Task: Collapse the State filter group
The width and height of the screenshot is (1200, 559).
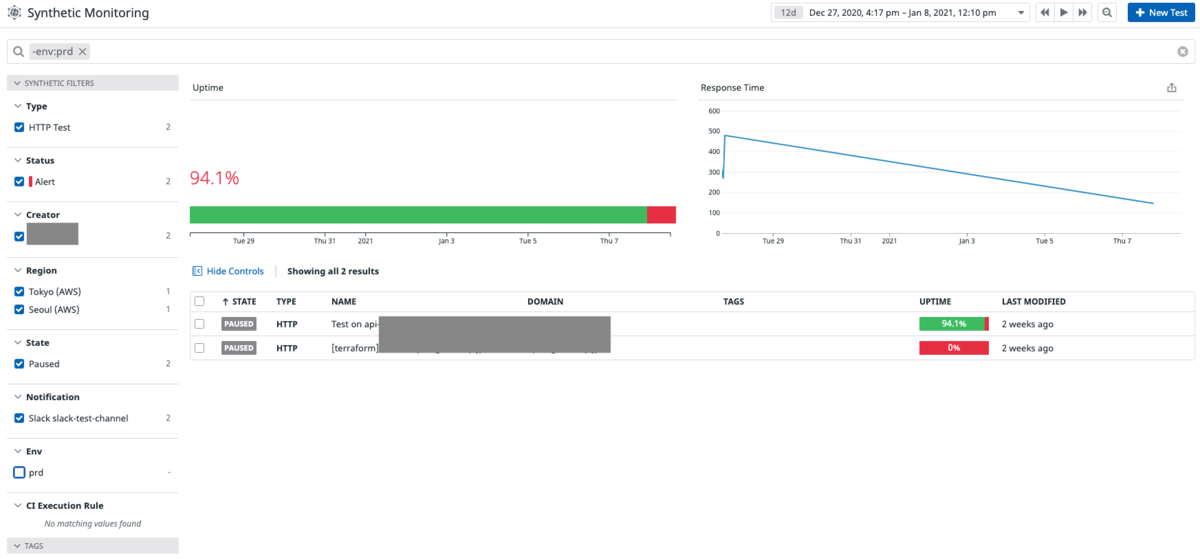Action: pyautogui.click(x=17, y=343)
